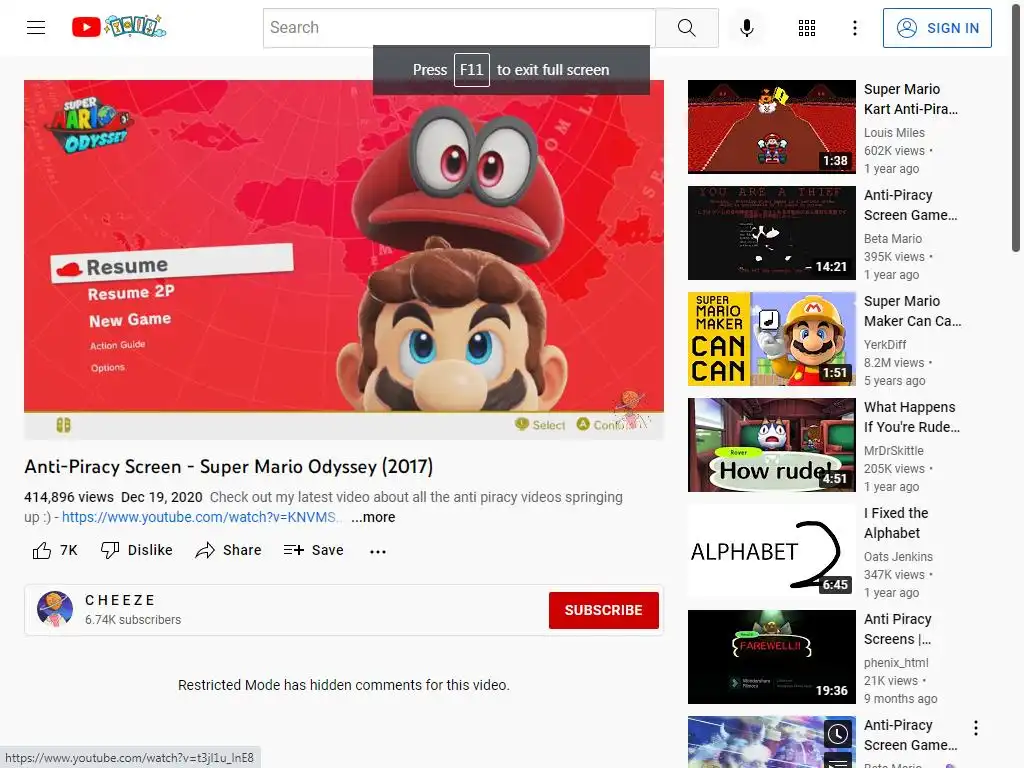
Task: Open settings three-dot menu in header
Action: [854, 27]
